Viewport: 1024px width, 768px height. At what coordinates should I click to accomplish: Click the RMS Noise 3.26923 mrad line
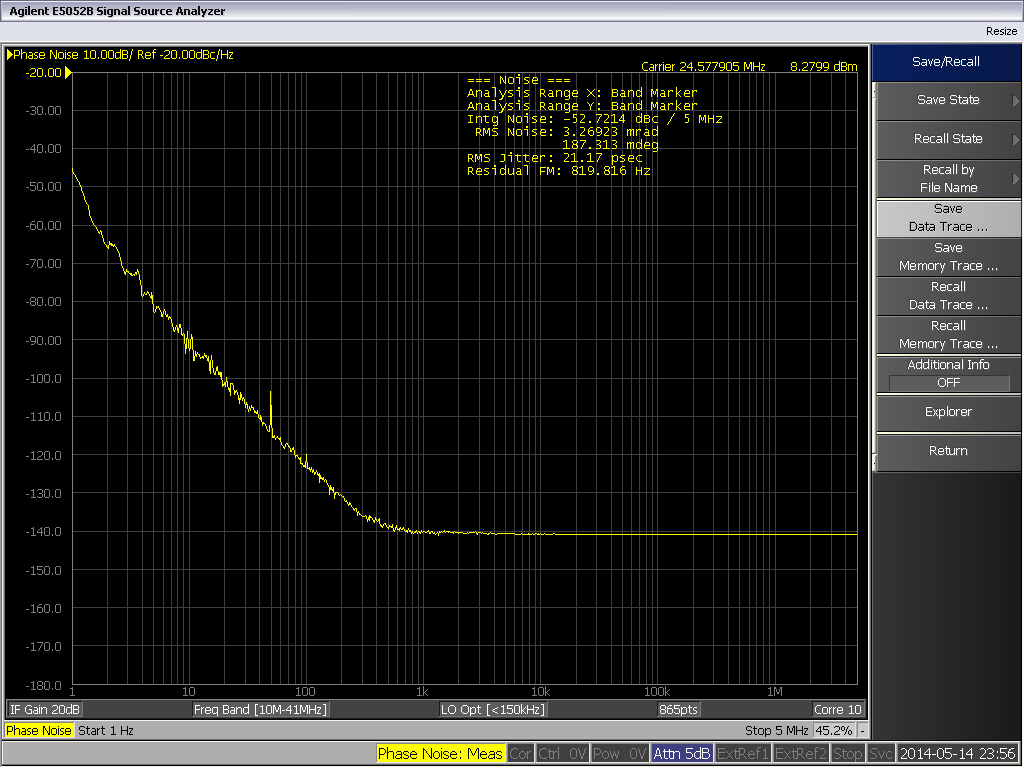[x=566, y=132]
